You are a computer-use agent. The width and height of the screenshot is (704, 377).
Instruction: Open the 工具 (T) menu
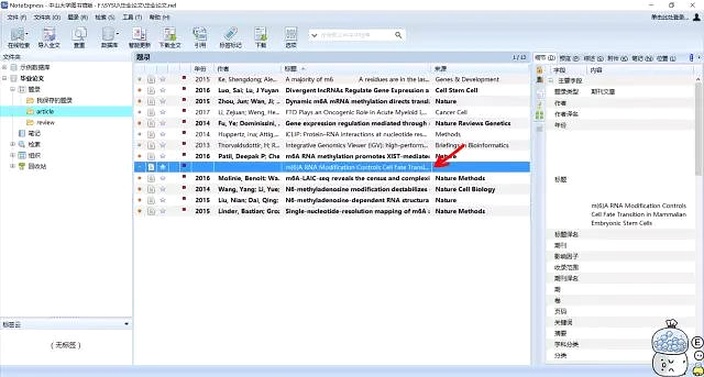(x=132, y=17)
